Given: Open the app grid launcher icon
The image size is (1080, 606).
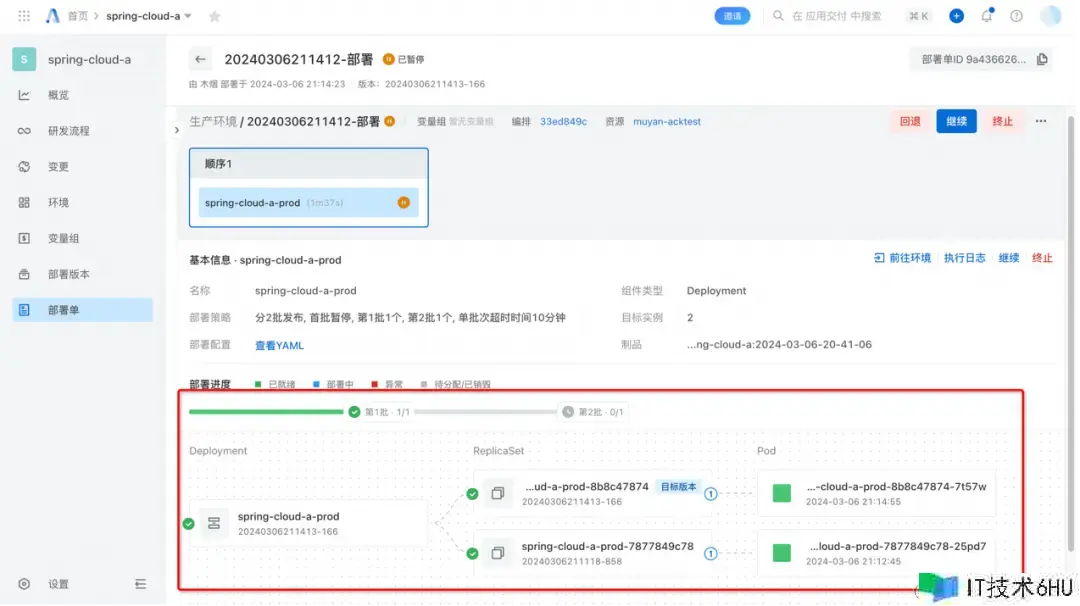Looking at the screenshot, I should pyautogui.click(x=24, y=16).
